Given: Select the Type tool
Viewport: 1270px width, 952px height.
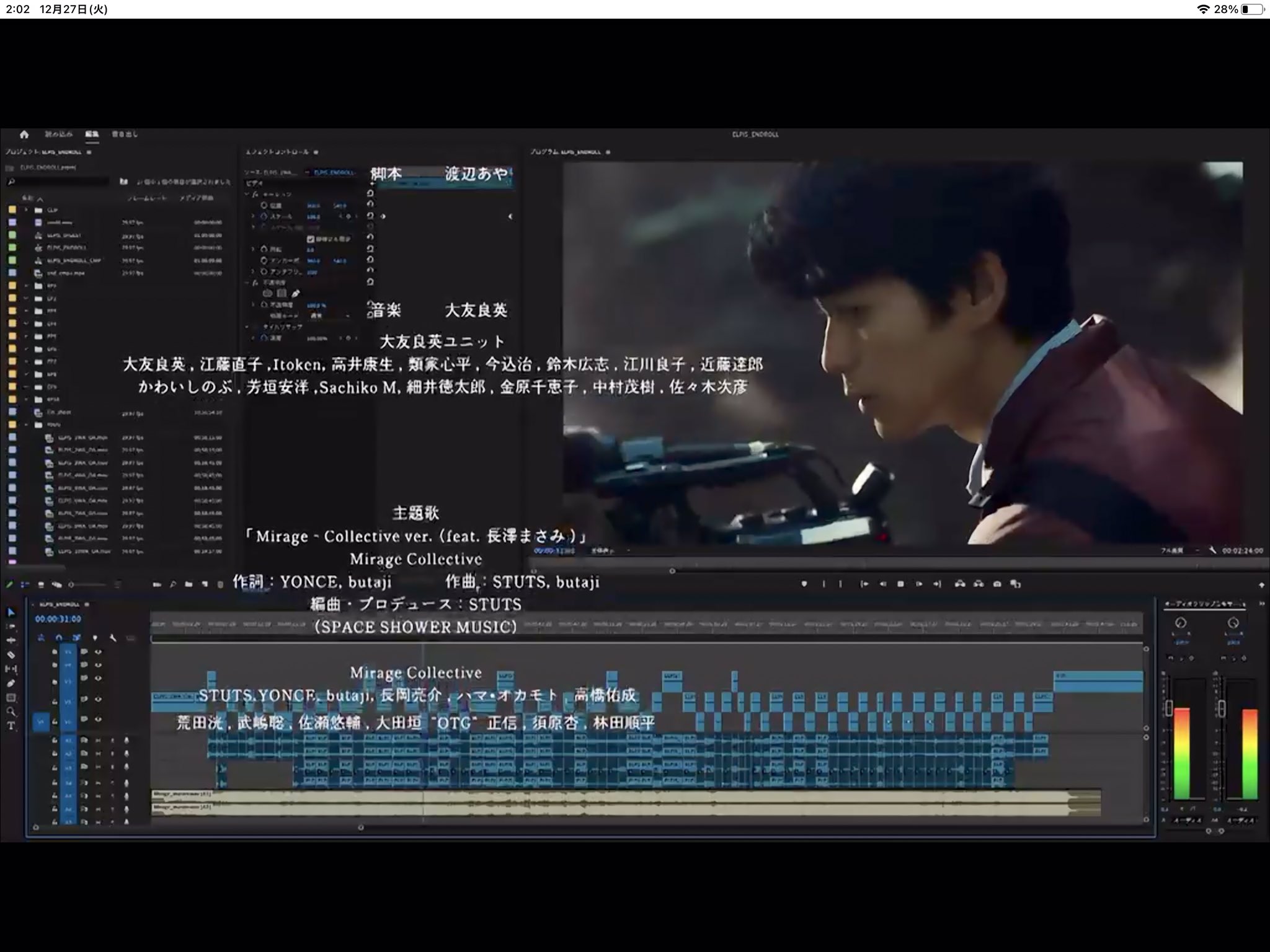Looking at the screenshot, I should pyautogui.click(x=11, y=726).
